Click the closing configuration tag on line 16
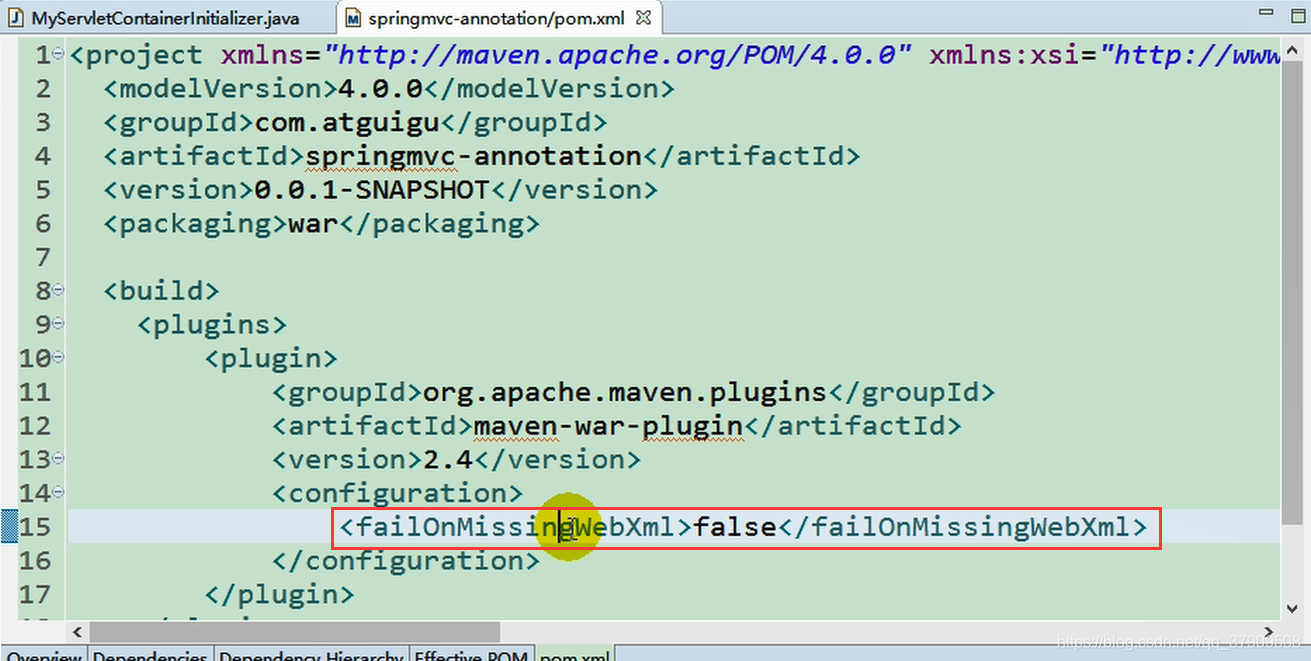1311x661 pixels. pos(405,560)
